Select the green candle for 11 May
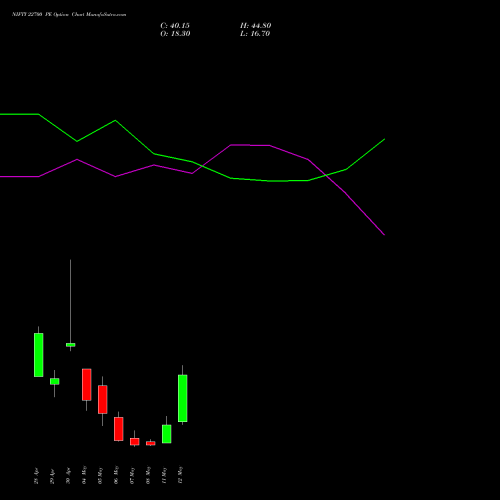Image resolution: width=500 pixels, height=500 pixels. (167, 434)
